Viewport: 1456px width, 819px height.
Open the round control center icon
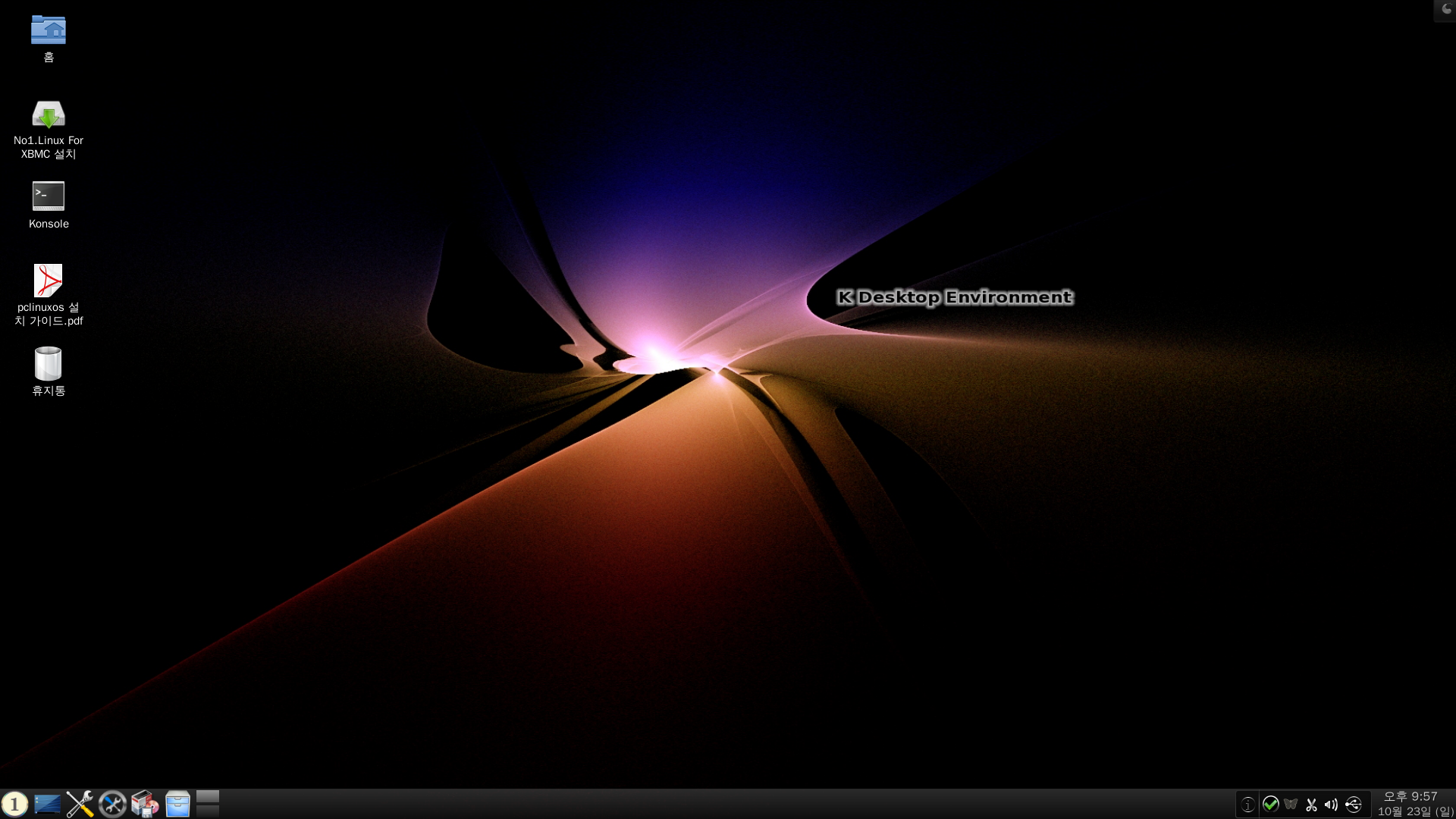(x=112, y=804)
